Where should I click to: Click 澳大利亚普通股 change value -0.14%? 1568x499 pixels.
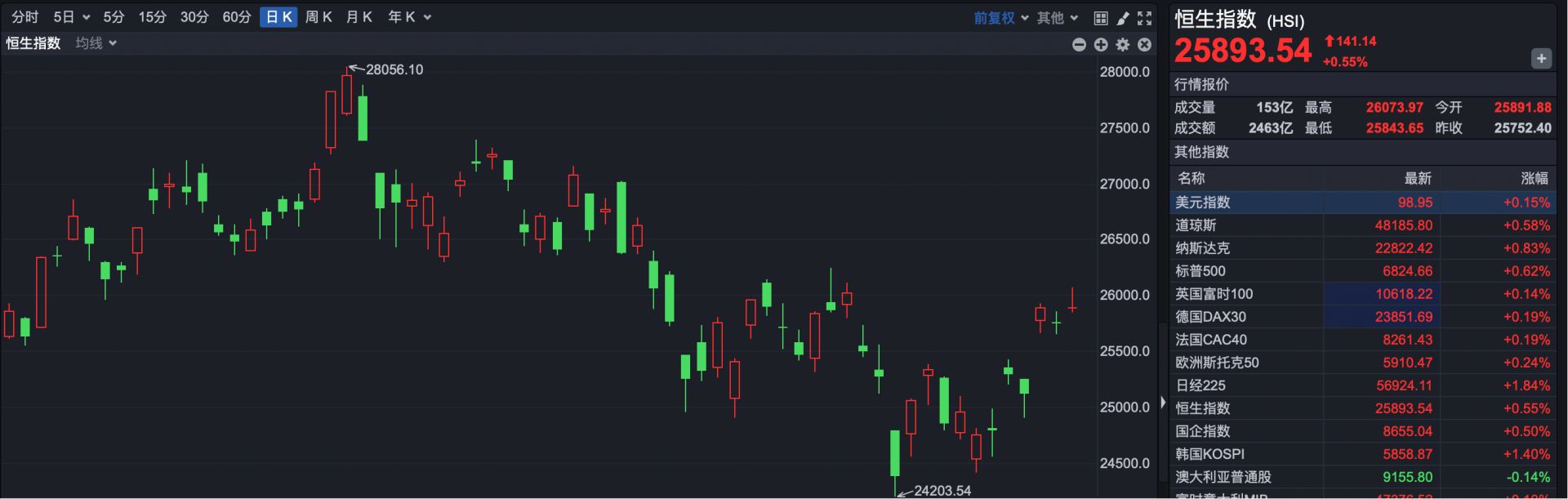1528,477
